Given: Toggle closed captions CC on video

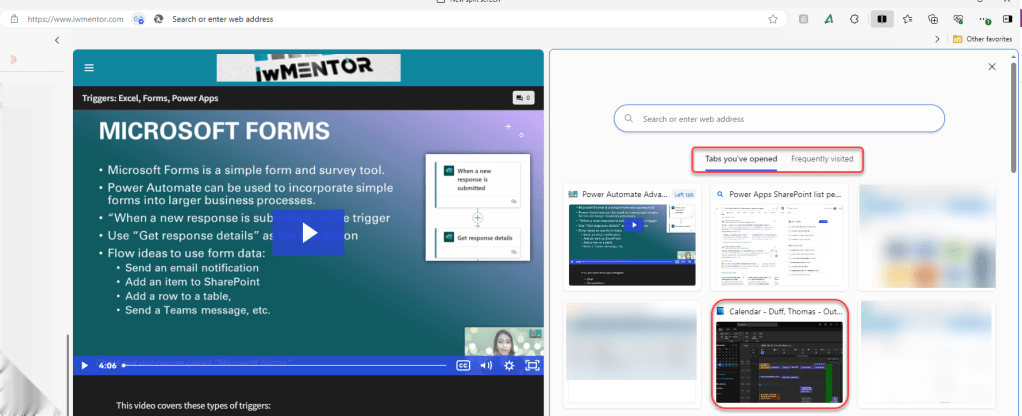Looking at the screenshot, I should pyautogui.click(x=463, y=366).
